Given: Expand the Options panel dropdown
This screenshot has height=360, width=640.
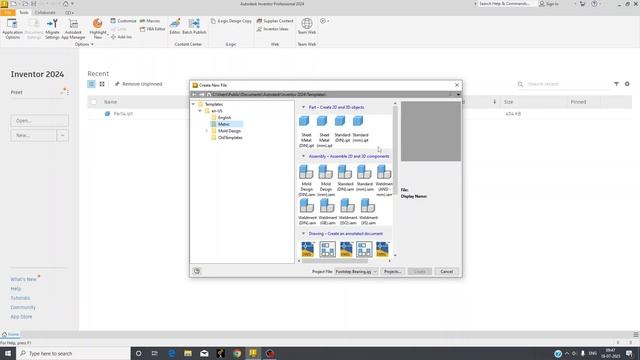Looking at the screenshot, I should pos(84,44).
